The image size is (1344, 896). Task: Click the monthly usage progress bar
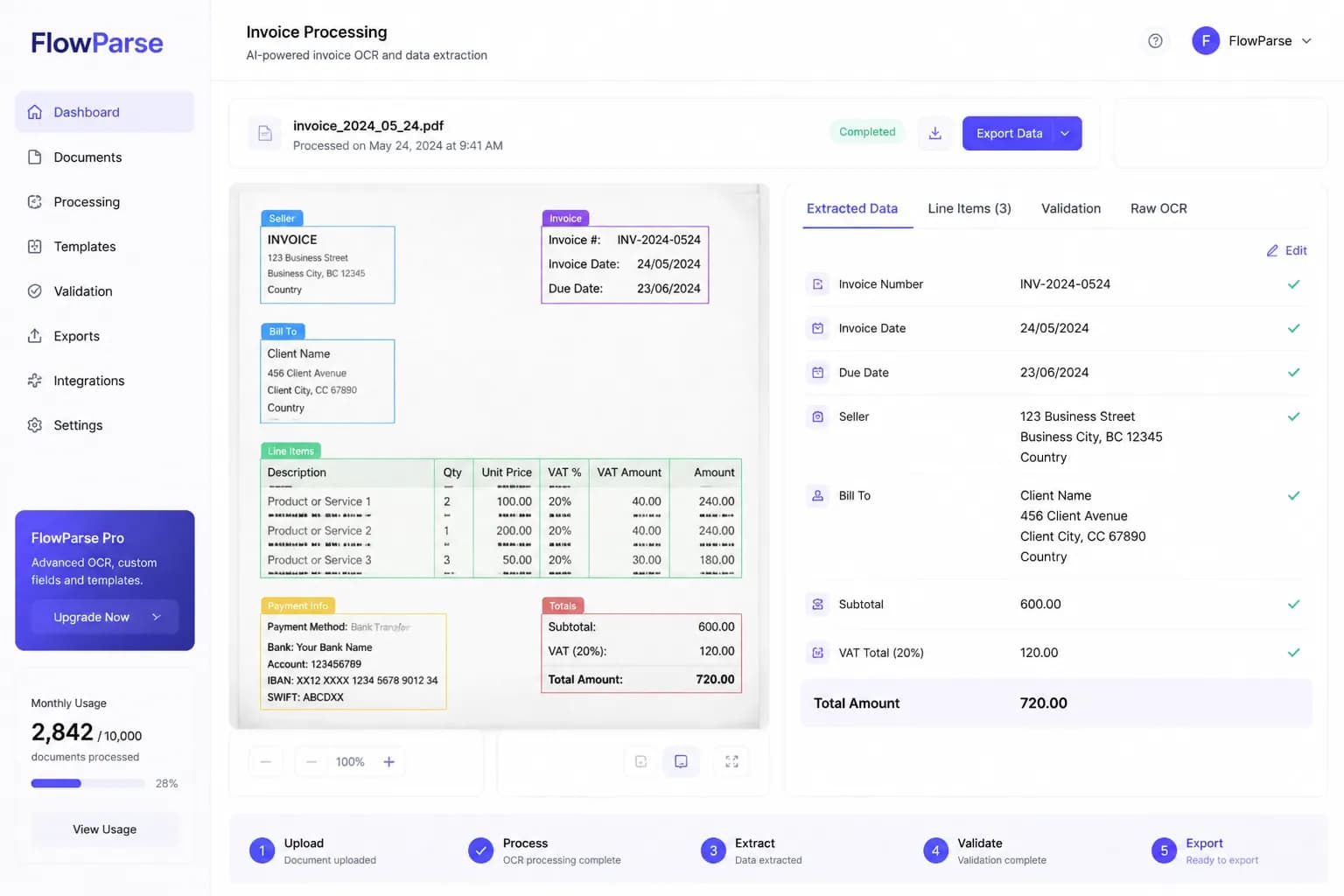pyautogui.click(x=87, y=784)
